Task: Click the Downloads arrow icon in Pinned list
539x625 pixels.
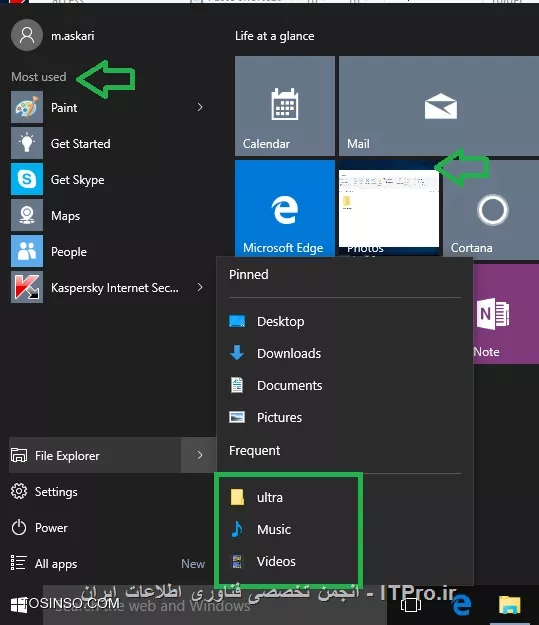Action: [237, 353]
